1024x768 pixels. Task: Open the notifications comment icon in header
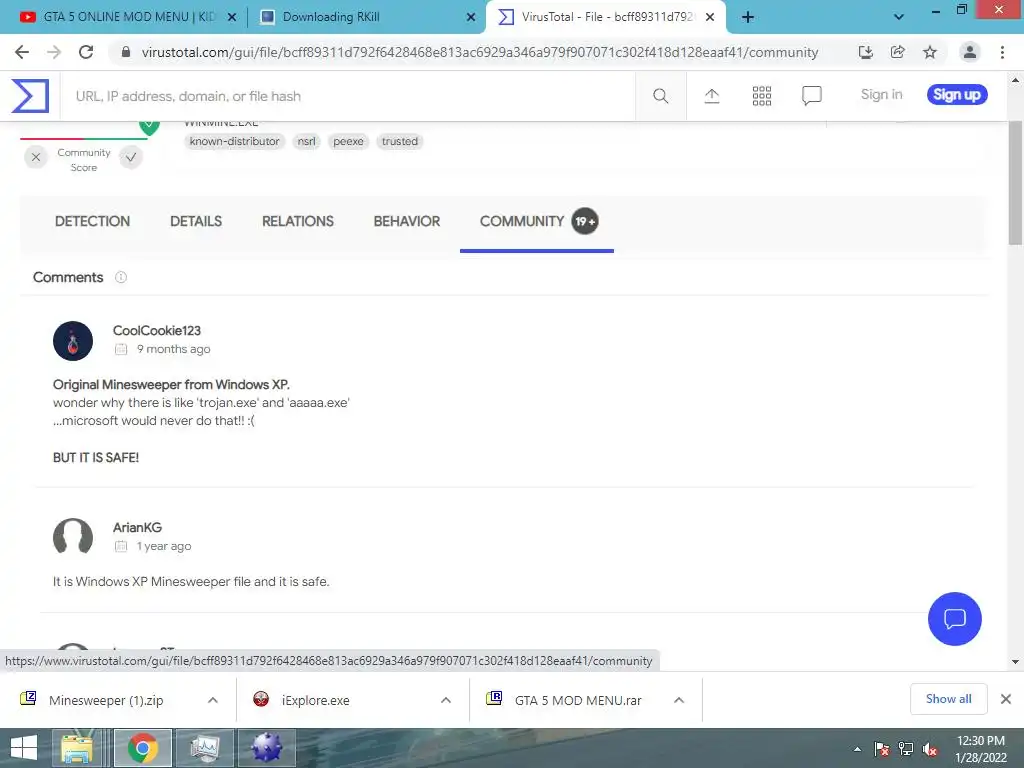click(x=811, y=96)
